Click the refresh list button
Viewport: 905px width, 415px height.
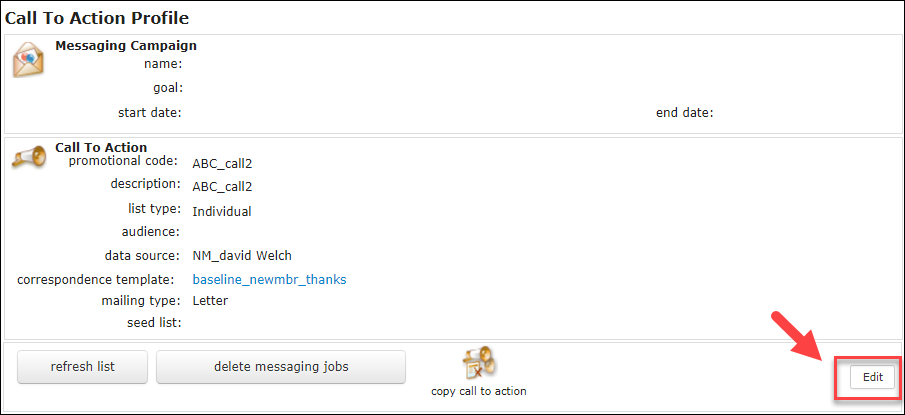(83, 367)
